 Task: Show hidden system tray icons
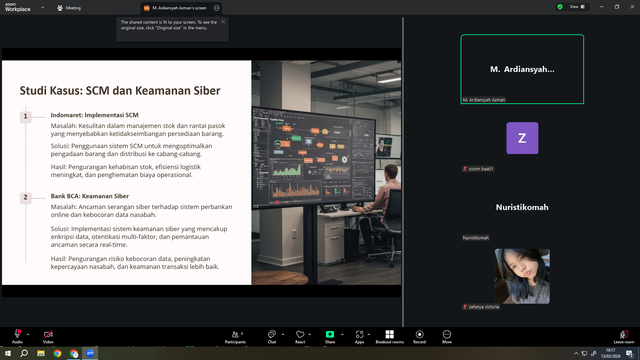[576, 353]
